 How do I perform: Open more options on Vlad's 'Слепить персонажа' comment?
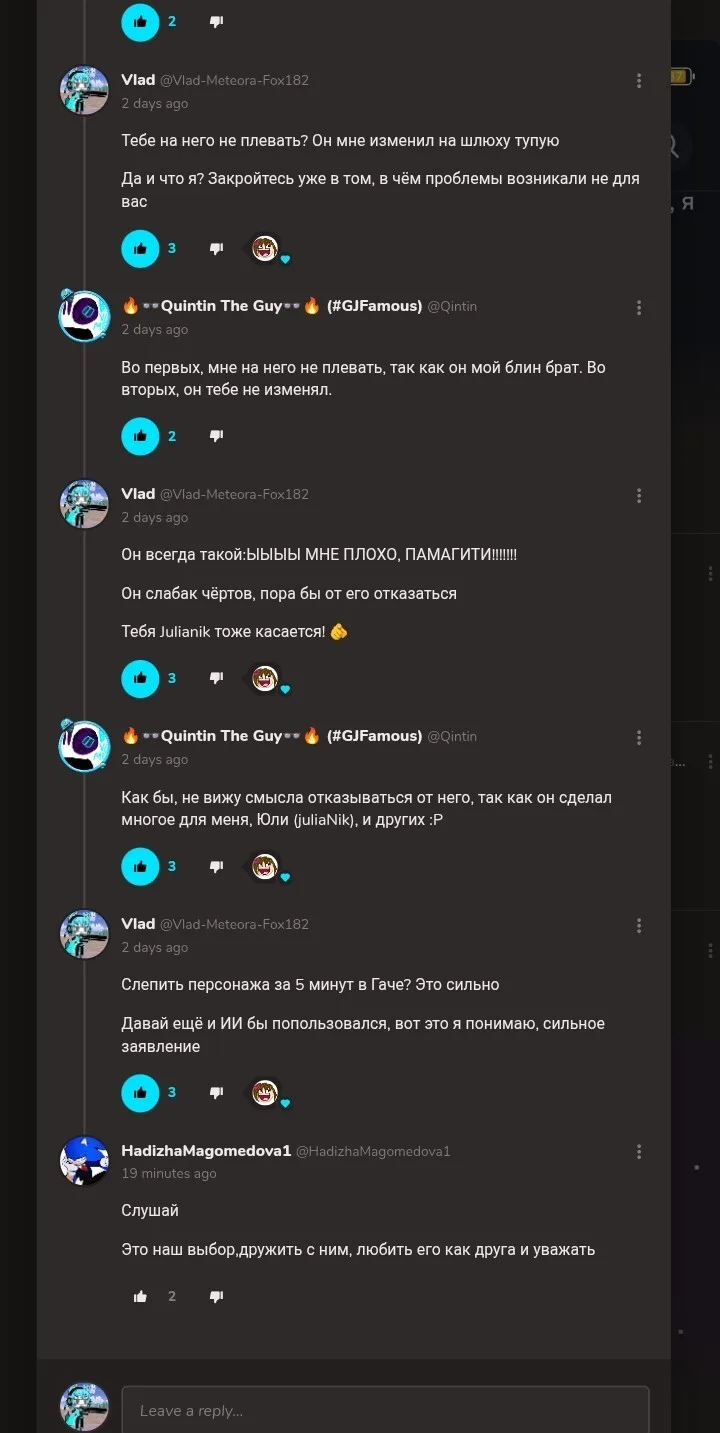click(639, 926)
